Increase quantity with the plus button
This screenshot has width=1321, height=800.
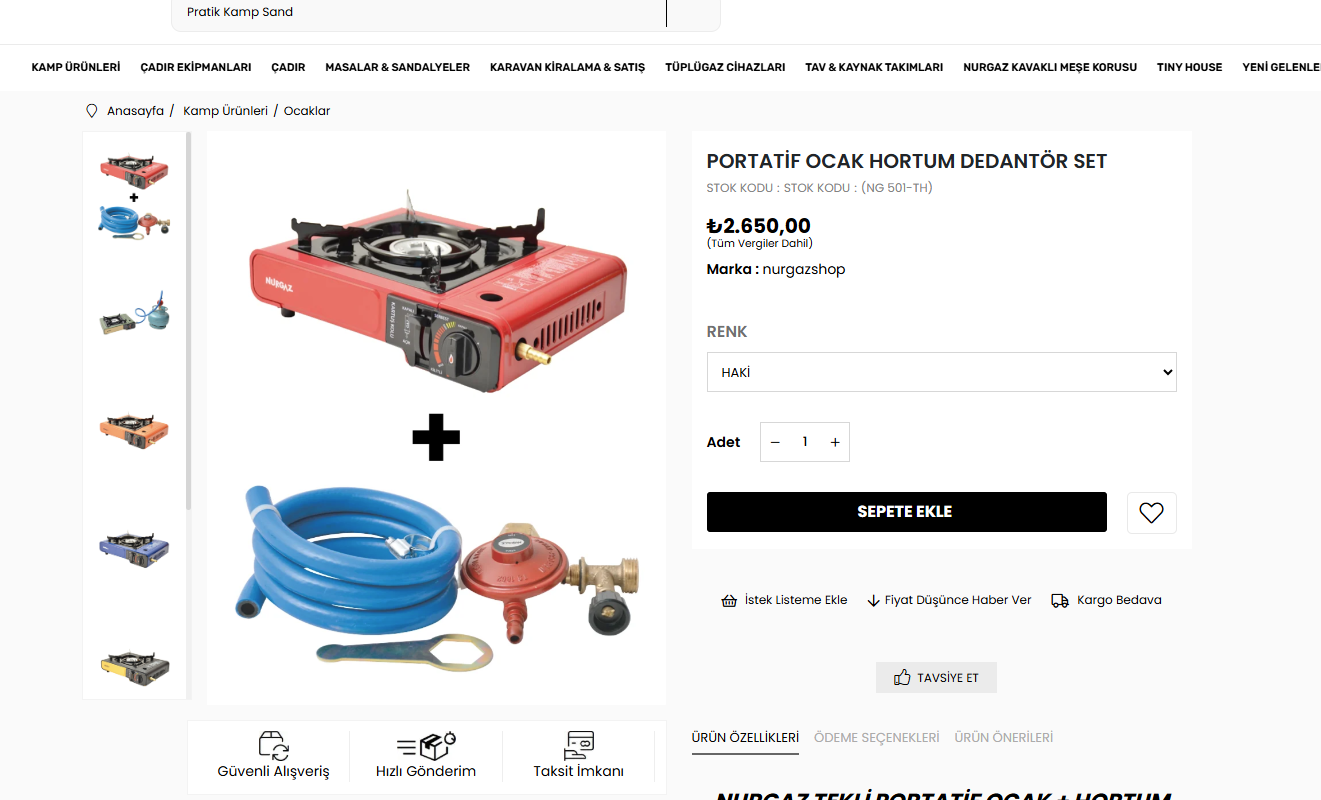coord(835,442)
